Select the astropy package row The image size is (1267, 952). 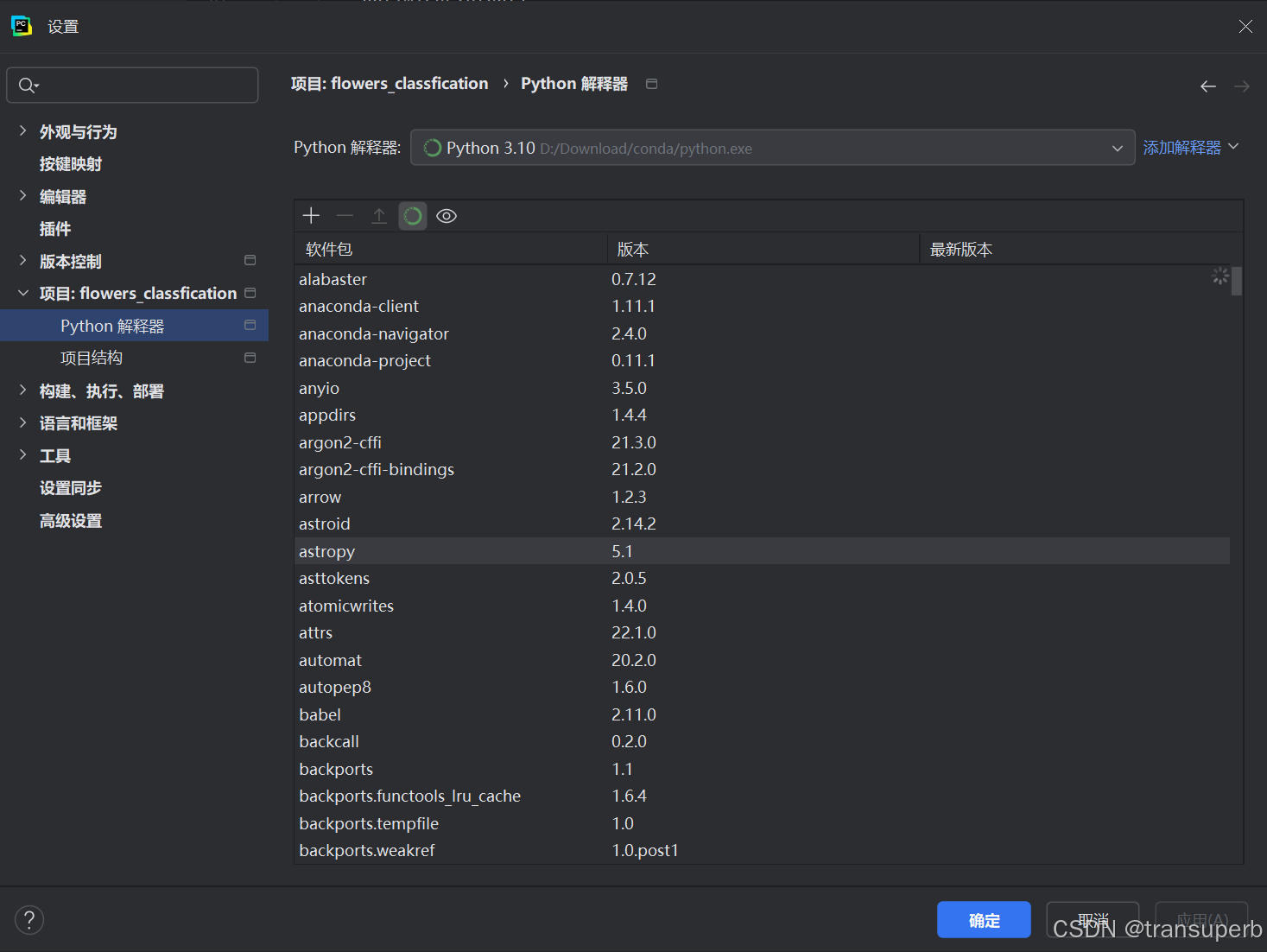coord(762,551)
